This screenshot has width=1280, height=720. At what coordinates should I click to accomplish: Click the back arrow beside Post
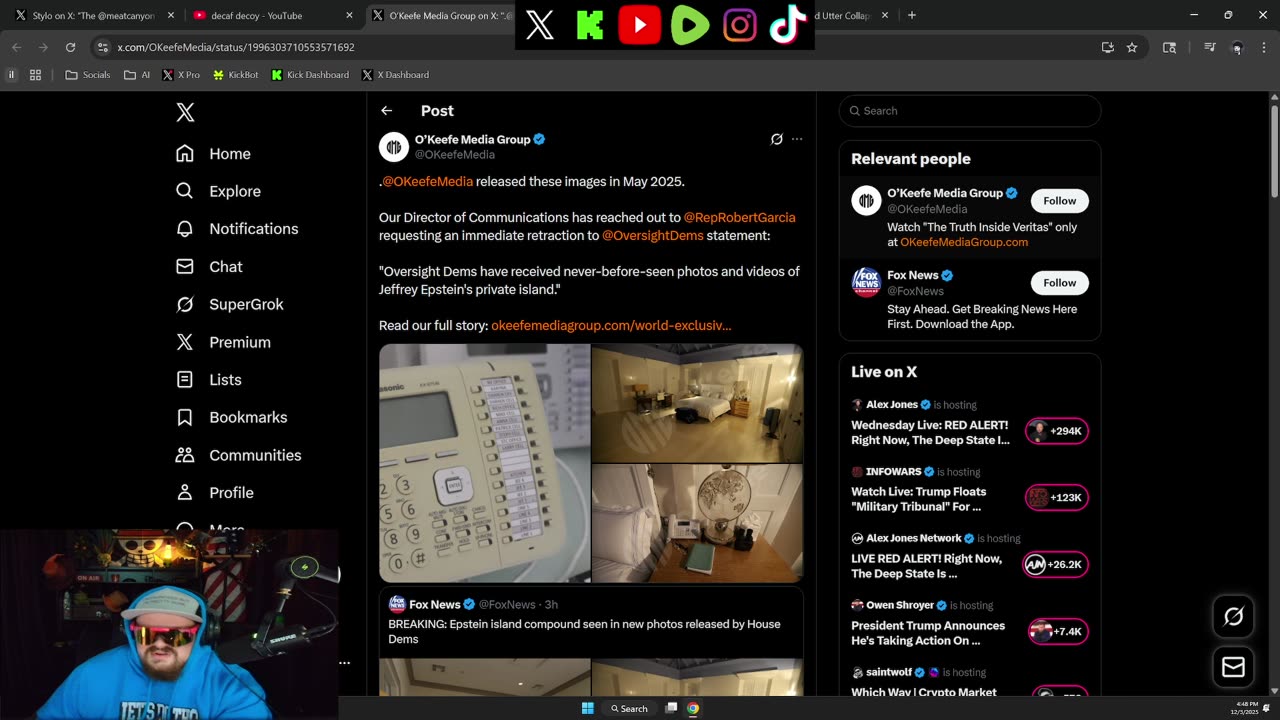click(386, 111)
